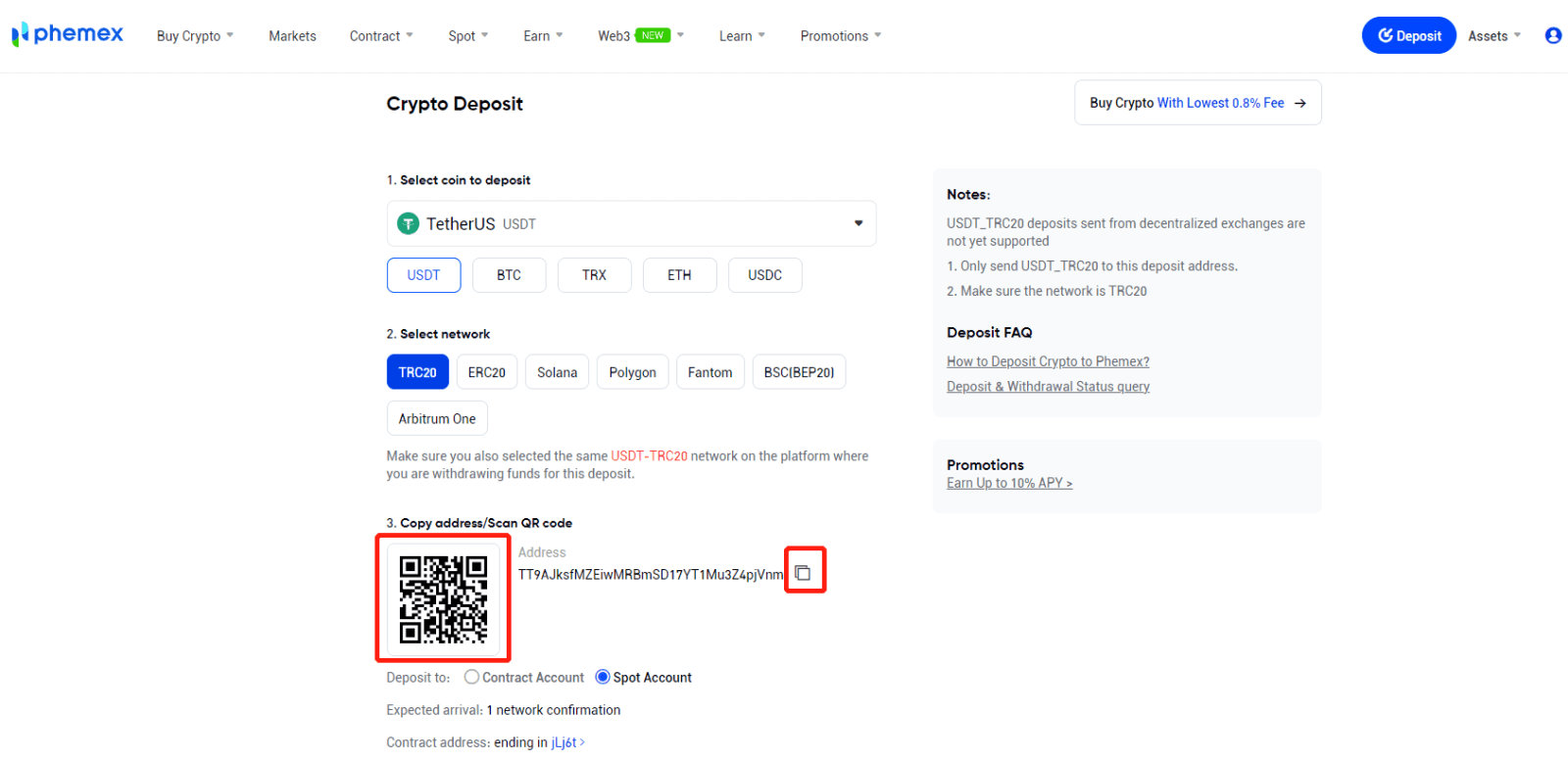Go to the Markets page

click(x=292, y=36)
